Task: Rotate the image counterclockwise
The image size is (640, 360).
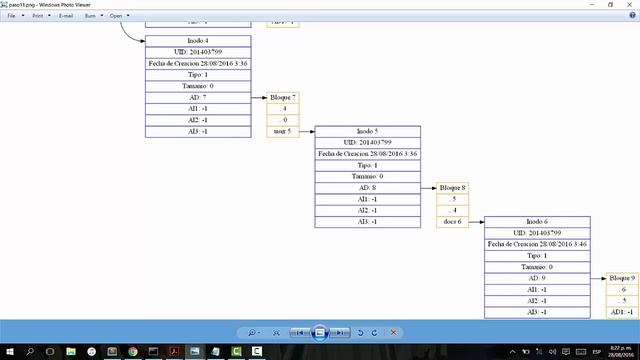Action: pyautogui.click(x=360, y=333)
